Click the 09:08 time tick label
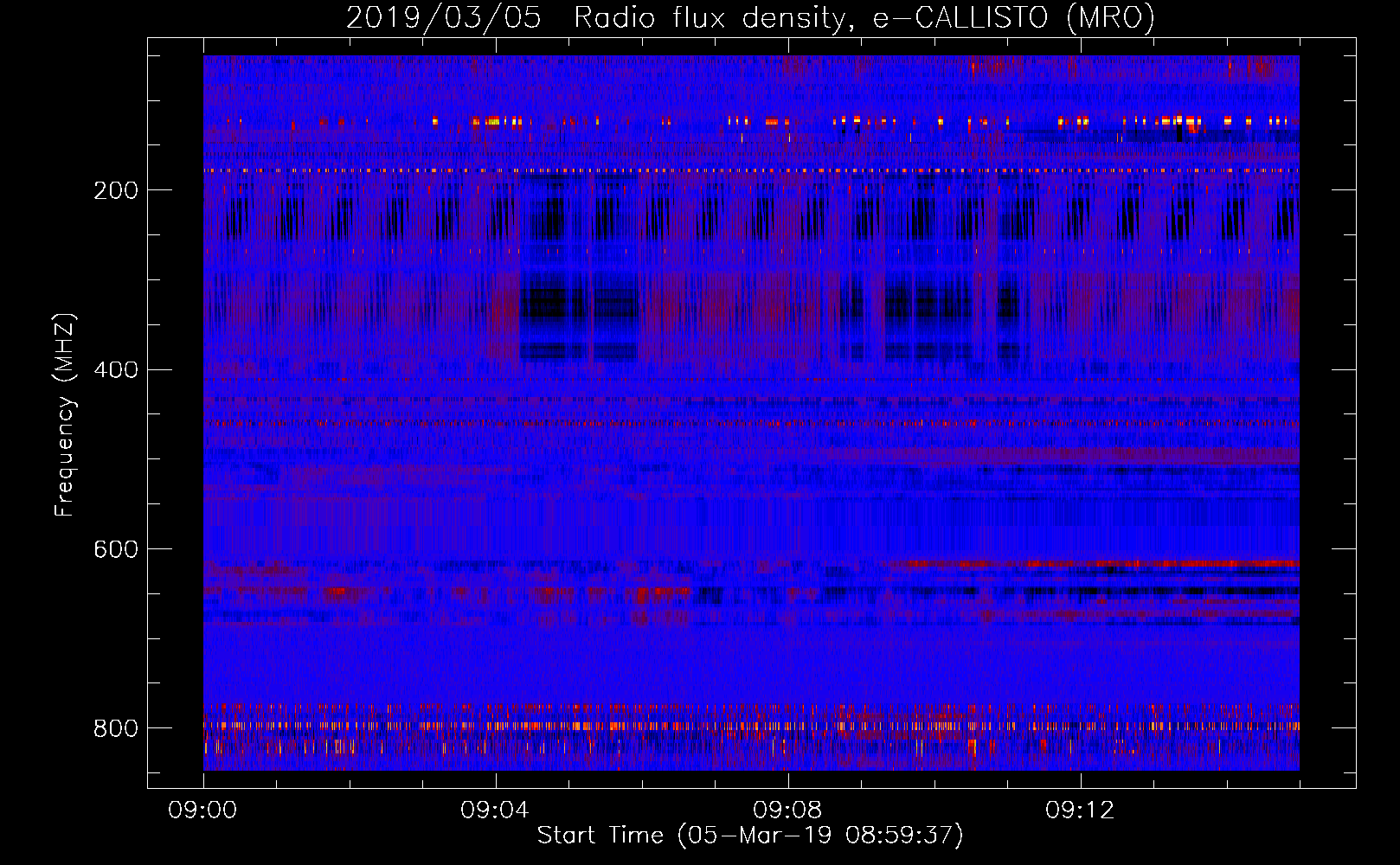This screenshot has height=865, width=1400. pyautogui.click(x=788, y=811)
